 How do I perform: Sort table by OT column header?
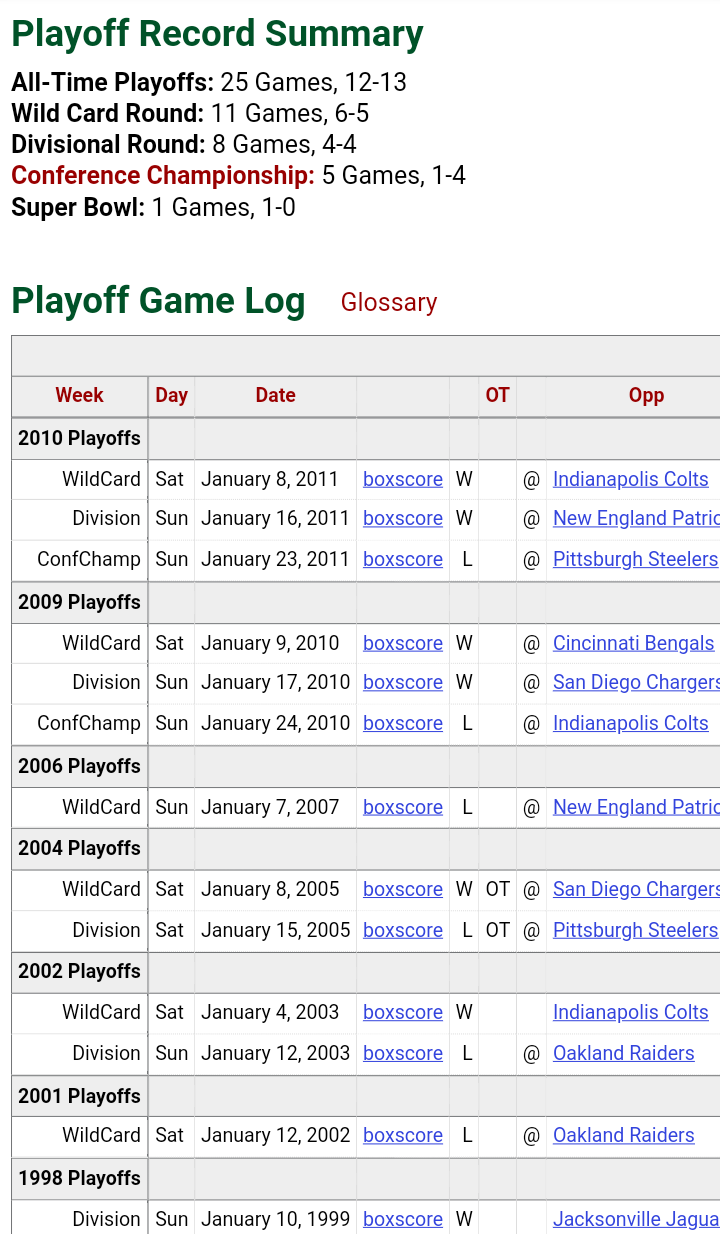498,395
